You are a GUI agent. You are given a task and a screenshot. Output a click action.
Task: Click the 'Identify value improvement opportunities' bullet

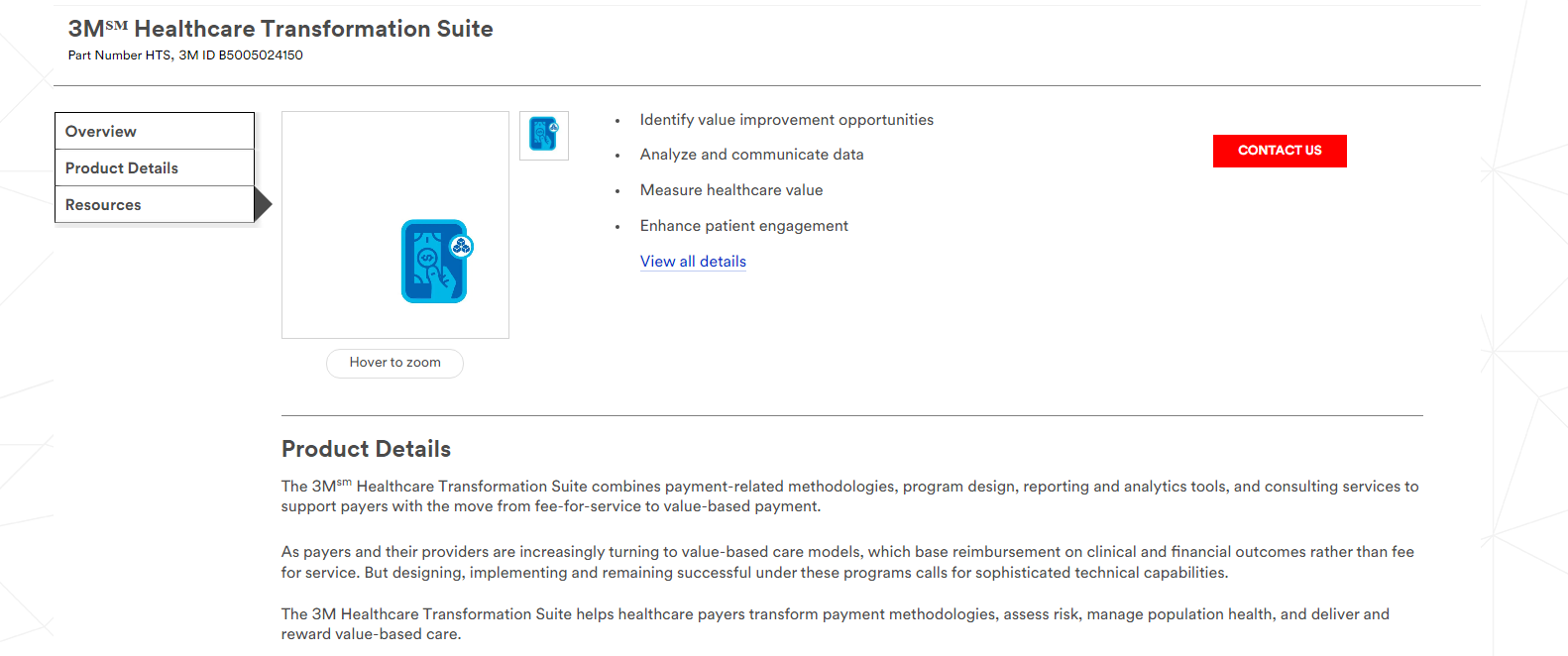[x=786, y=120]
